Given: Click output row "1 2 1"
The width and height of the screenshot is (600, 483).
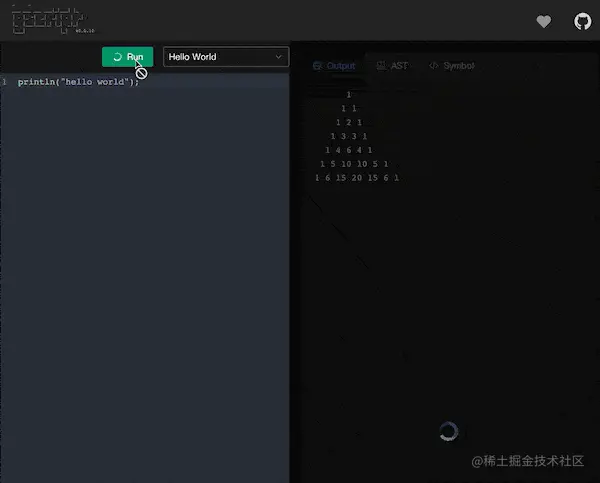Looking at the screenshot, I should pyautogui.click(x=349, y=122).
